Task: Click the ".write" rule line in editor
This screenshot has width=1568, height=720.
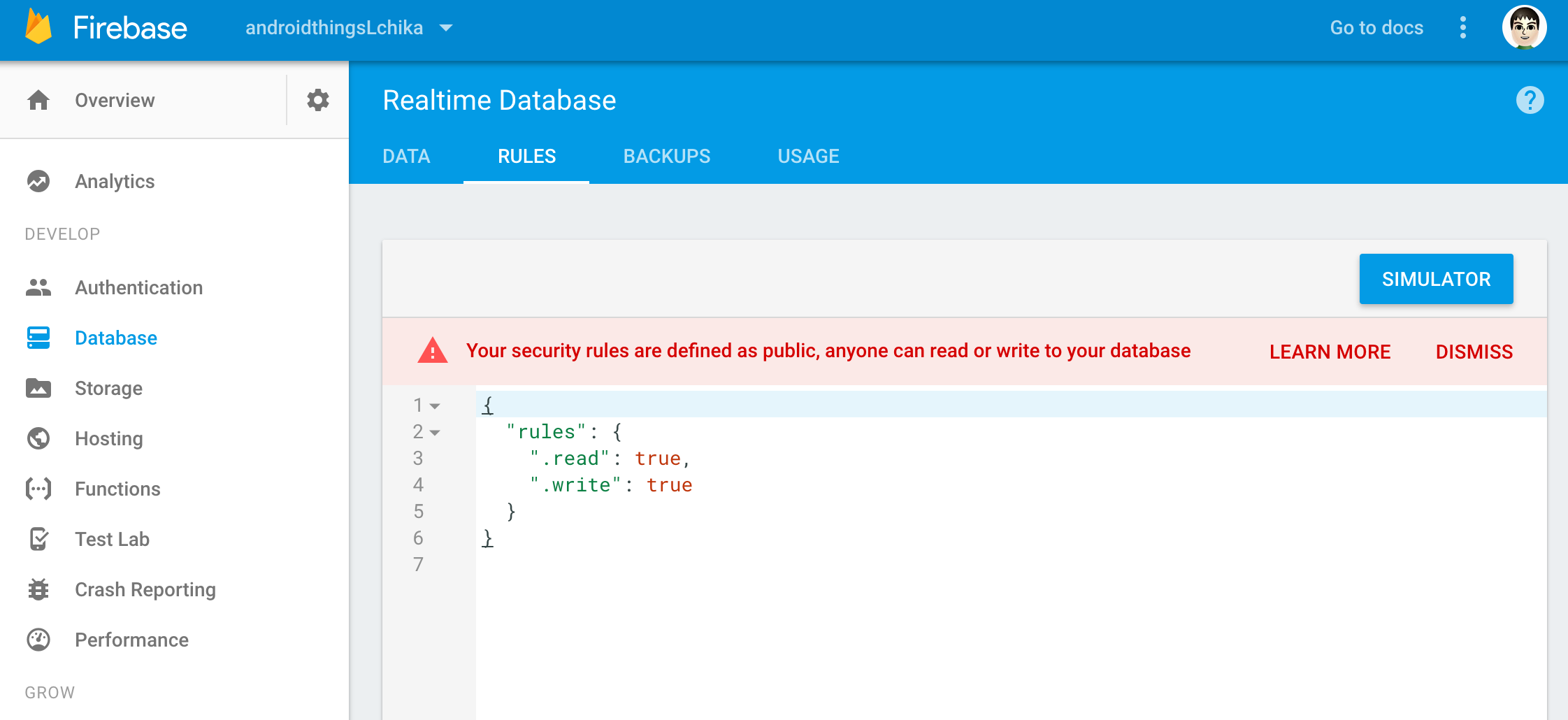Action: [x=1011, y=485]
